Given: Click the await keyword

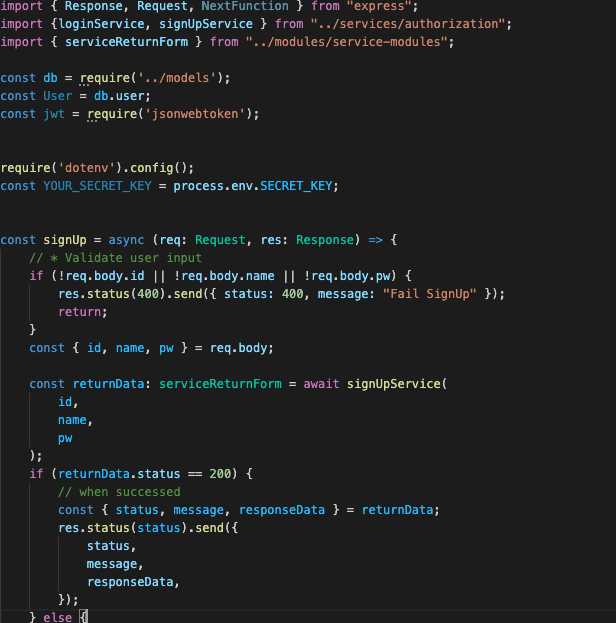Looking at the screenshot, I should tap(321, 384).
